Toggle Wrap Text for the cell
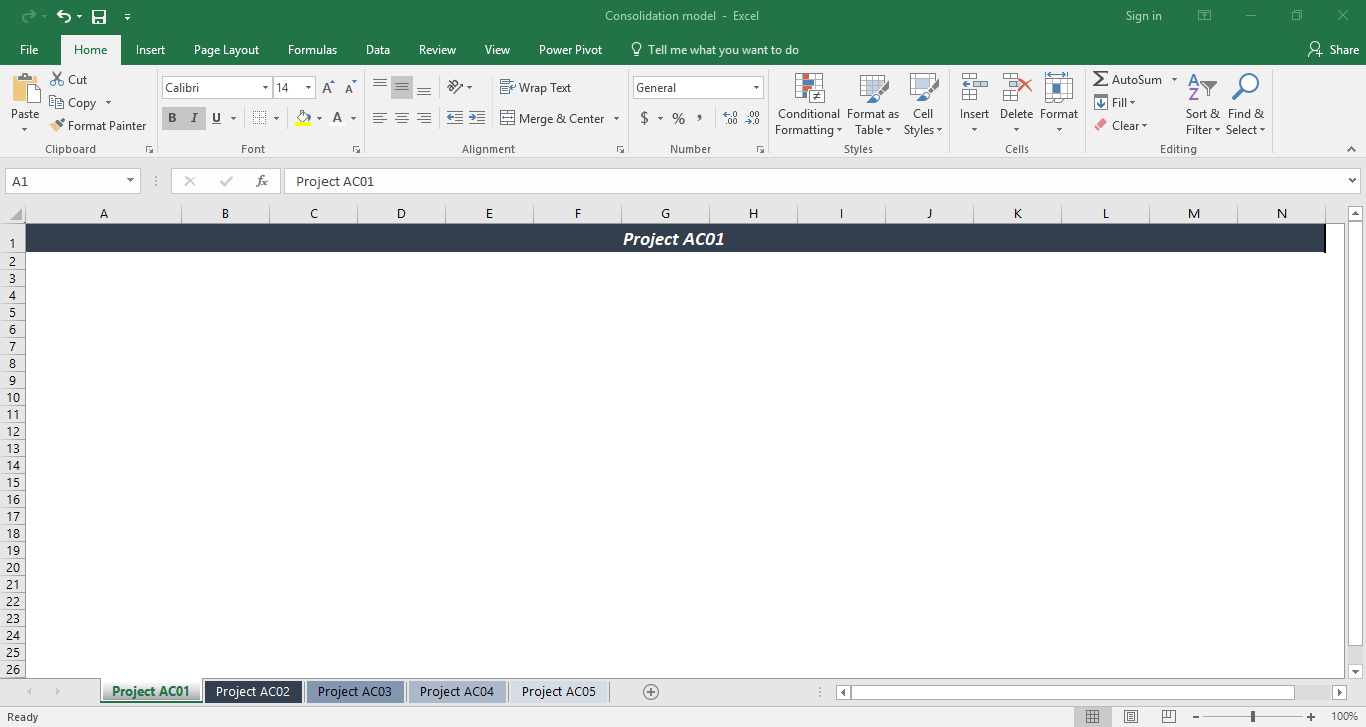The width and height of the screenshot is (1366, 727). [535, 88]
